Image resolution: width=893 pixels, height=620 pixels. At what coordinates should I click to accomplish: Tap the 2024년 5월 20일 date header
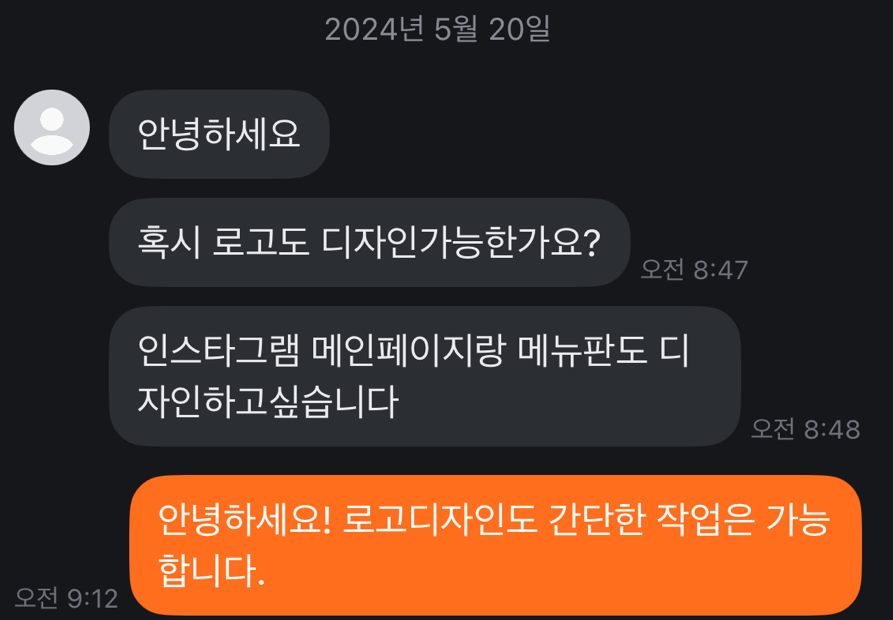tap(437, 28)
